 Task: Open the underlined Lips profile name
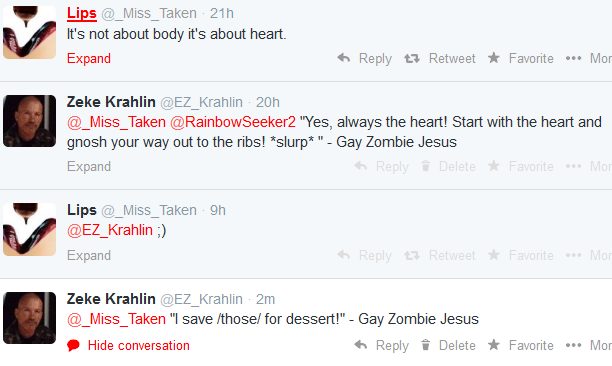82,13
